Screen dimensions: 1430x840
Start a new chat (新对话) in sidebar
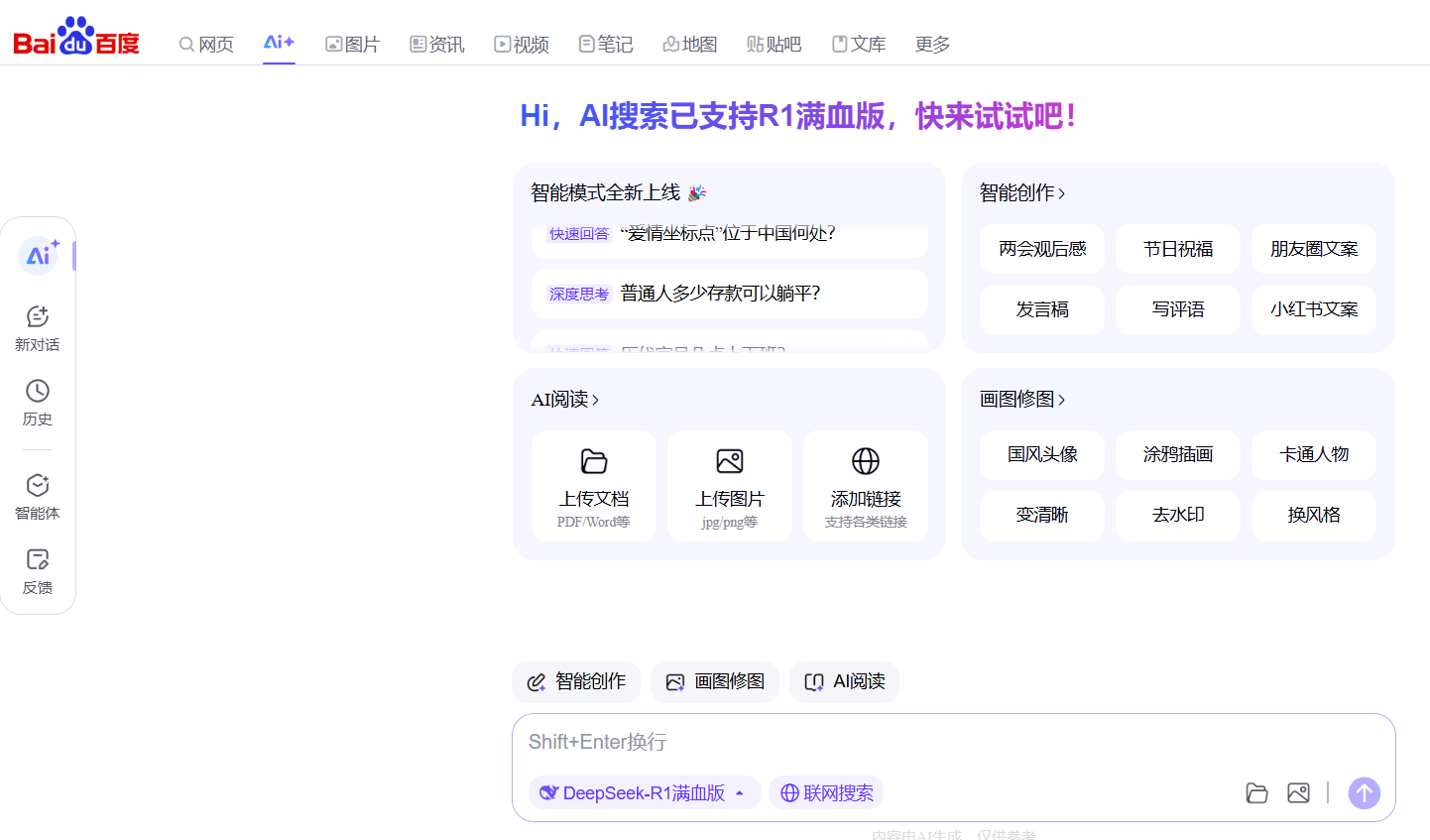(x=38, y=327)
